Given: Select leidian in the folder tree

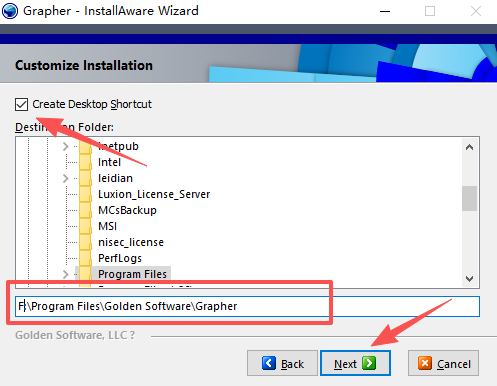Looking at the screenshot, I should click(115, 178).
